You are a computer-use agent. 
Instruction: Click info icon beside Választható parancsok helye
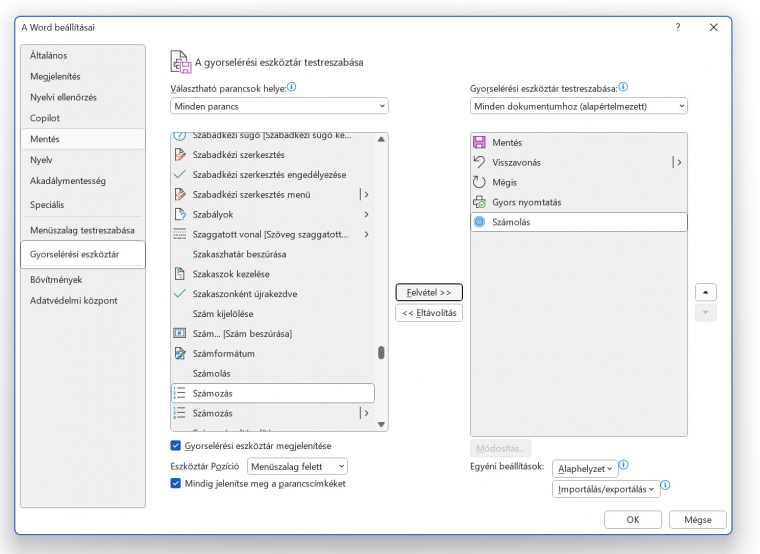click(x=291, y=87)
